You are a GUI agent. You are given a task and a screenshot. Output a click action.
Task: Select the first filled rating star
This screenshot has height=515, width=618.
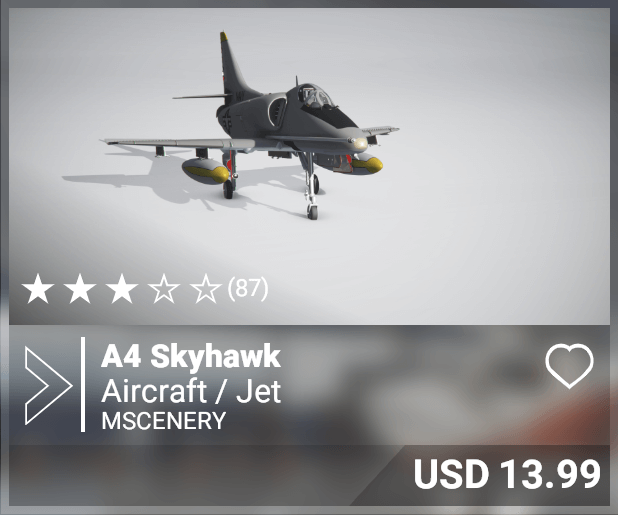tap(38, 289)
